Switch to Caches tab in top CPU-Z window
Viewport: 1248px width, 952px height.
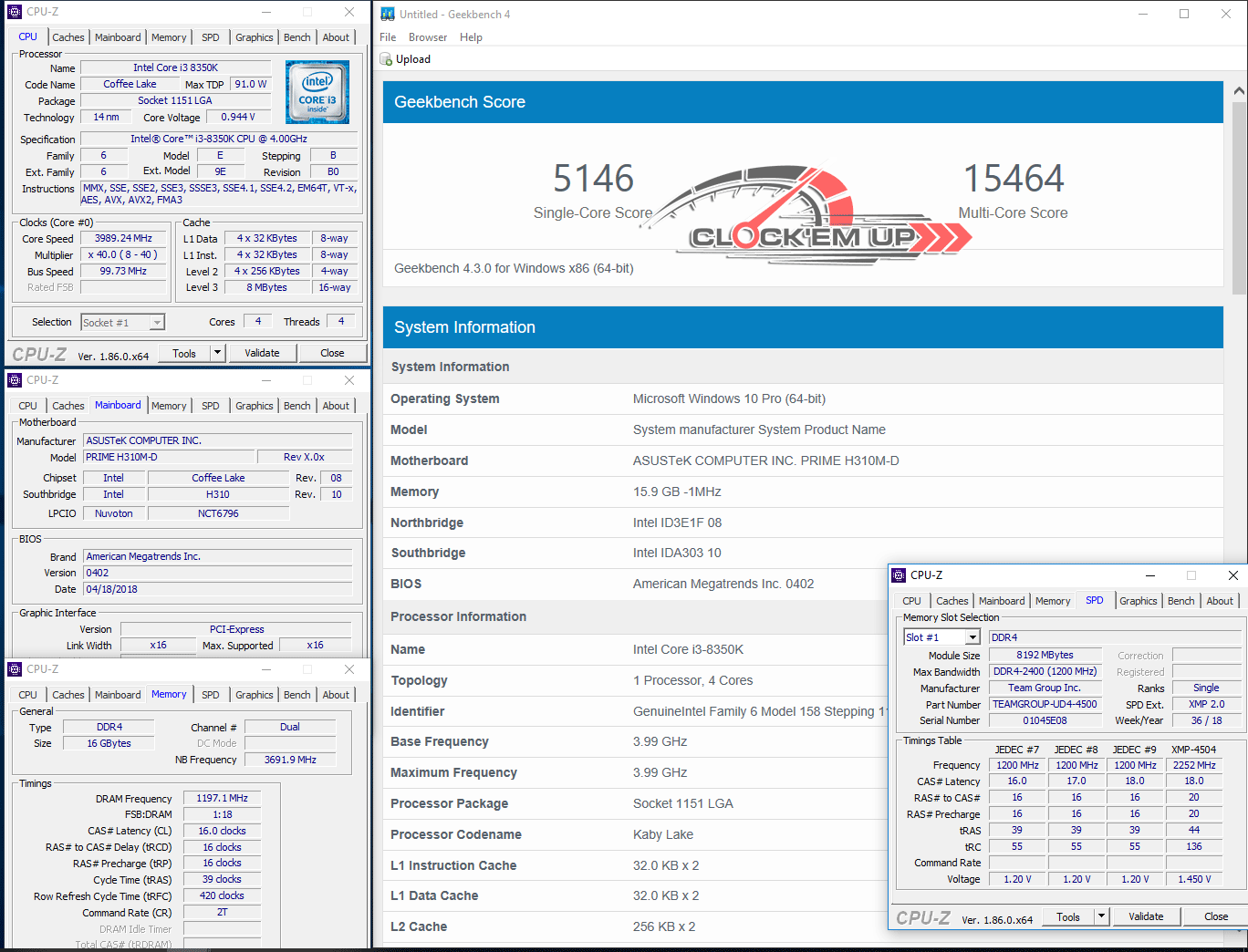pos(68,37)
